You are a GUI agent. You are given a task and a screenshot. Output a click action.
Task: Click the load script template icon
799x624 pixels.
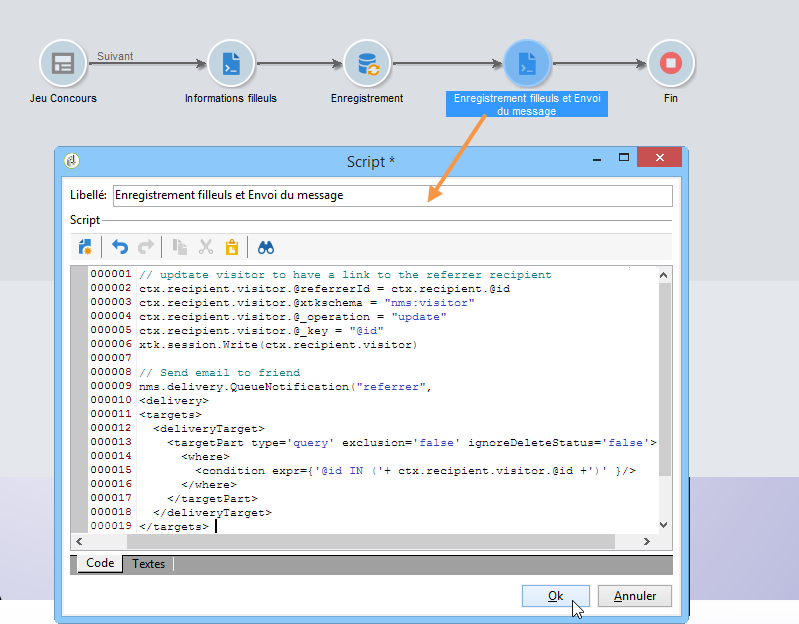[85, 247]
